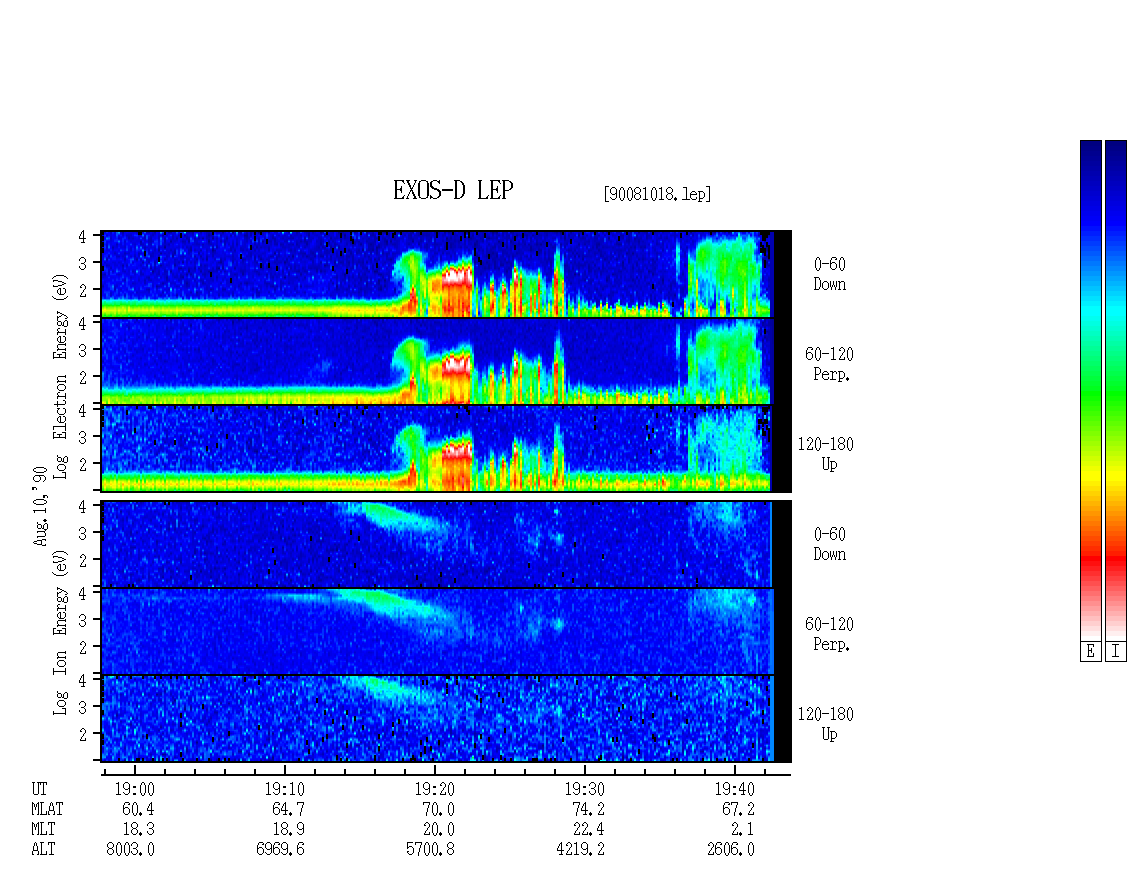Click the boxed E label under color bar
Image resolution: width=1130 pixels, height=875 pixels.
click(x=1090, y=652)
